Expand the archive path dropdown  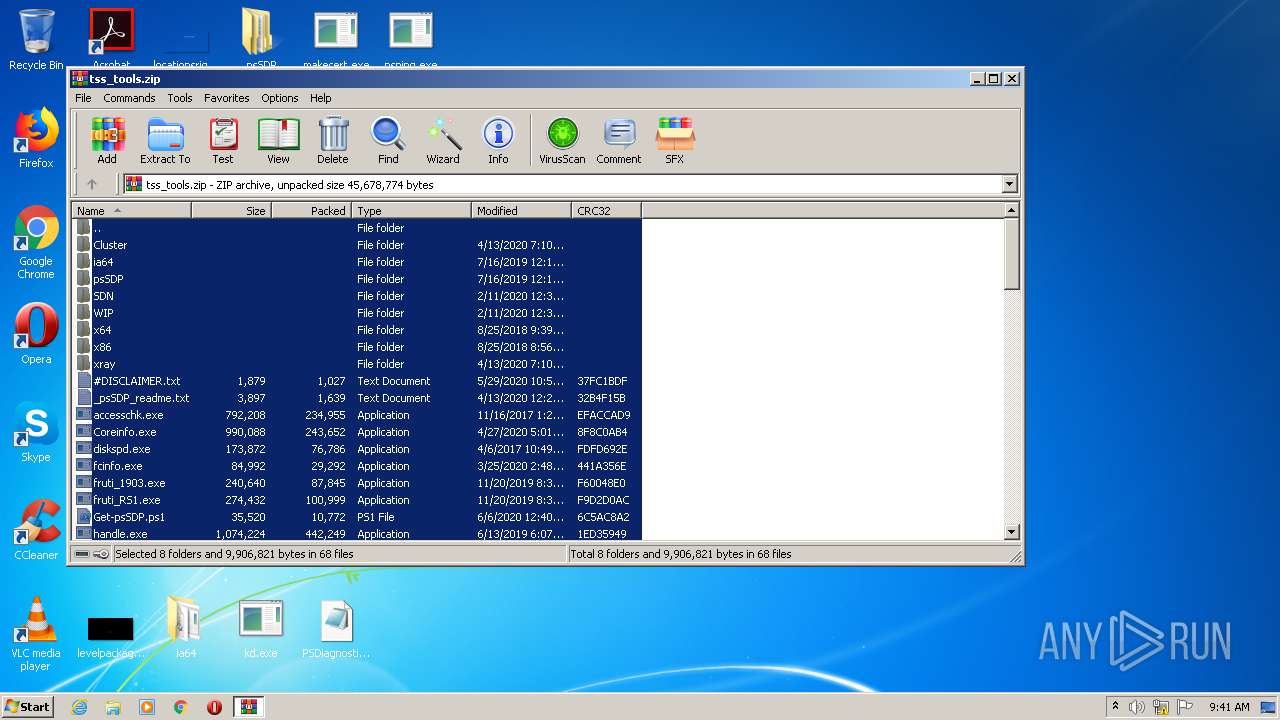point(1009,184)
